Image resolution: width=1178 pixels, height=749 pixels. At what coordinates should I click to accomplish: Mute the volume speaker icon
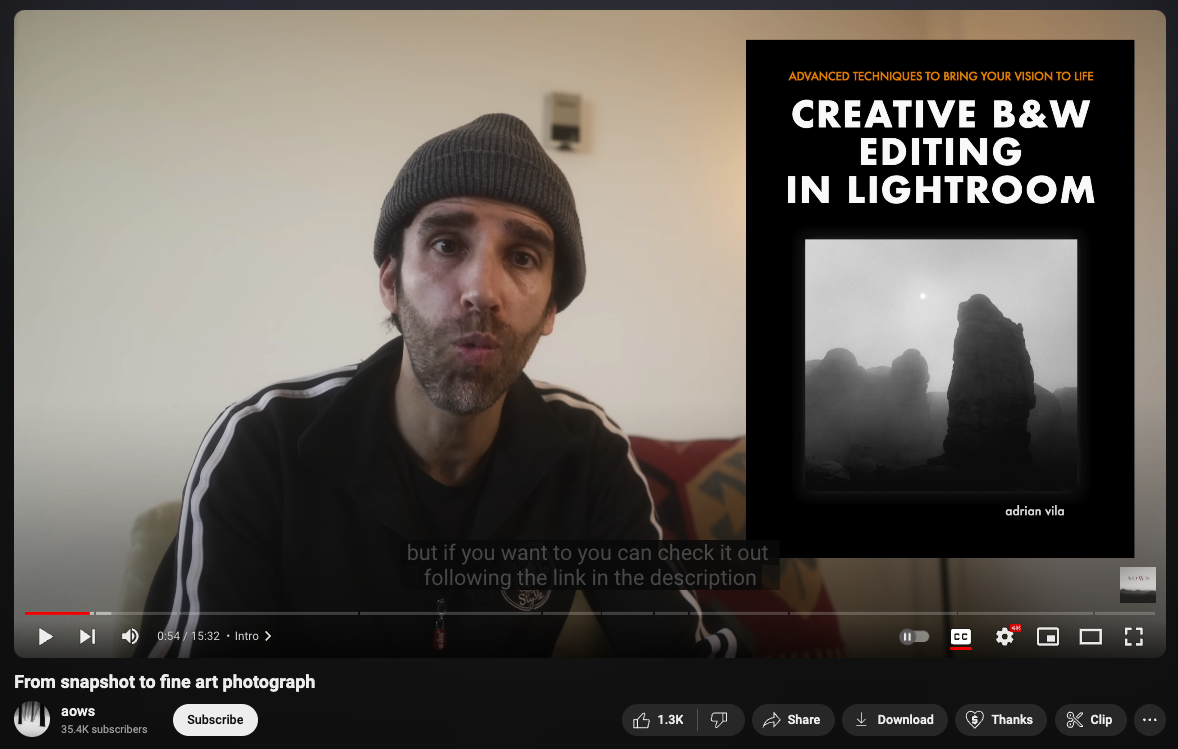click(x=130, y=636)
